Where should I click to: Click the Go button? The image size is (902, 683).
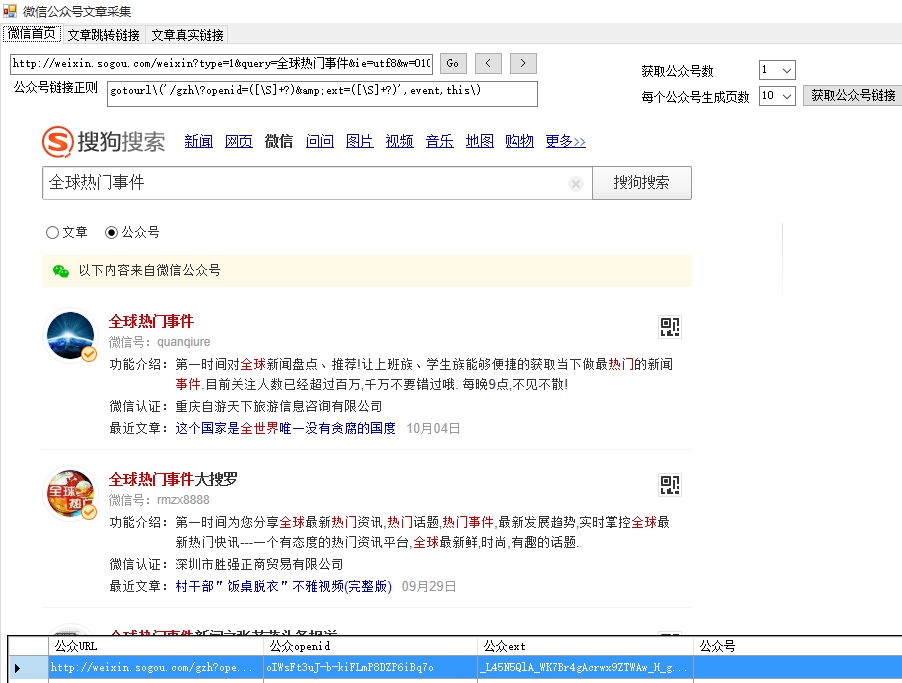[453, 63]
